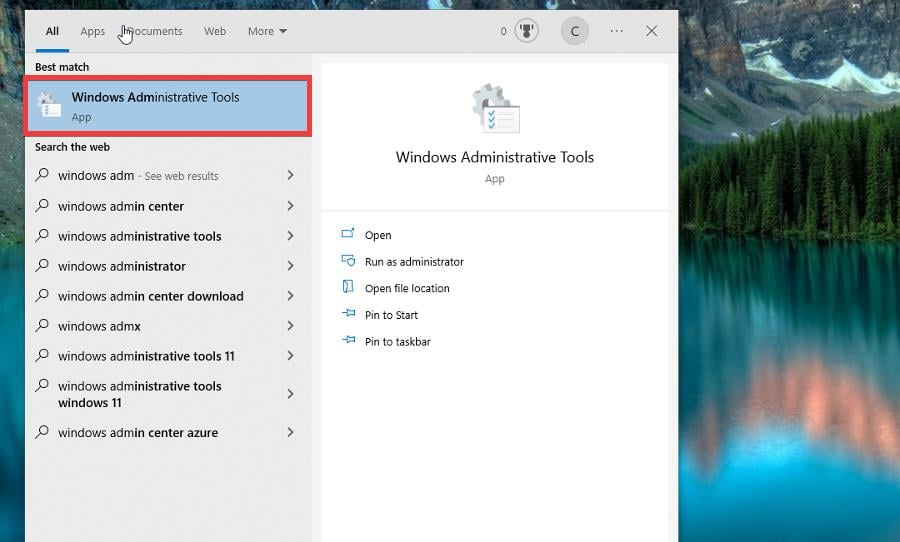Viewport: 900px width, 542px height.
Task: Switch to the Documents search tab
Action: tap(152, 31)
